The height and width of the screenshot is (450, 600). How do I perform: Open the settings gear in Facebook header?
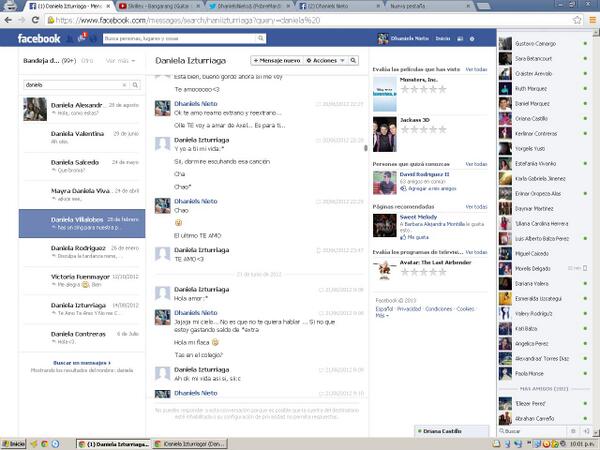[x=472, y=39]
